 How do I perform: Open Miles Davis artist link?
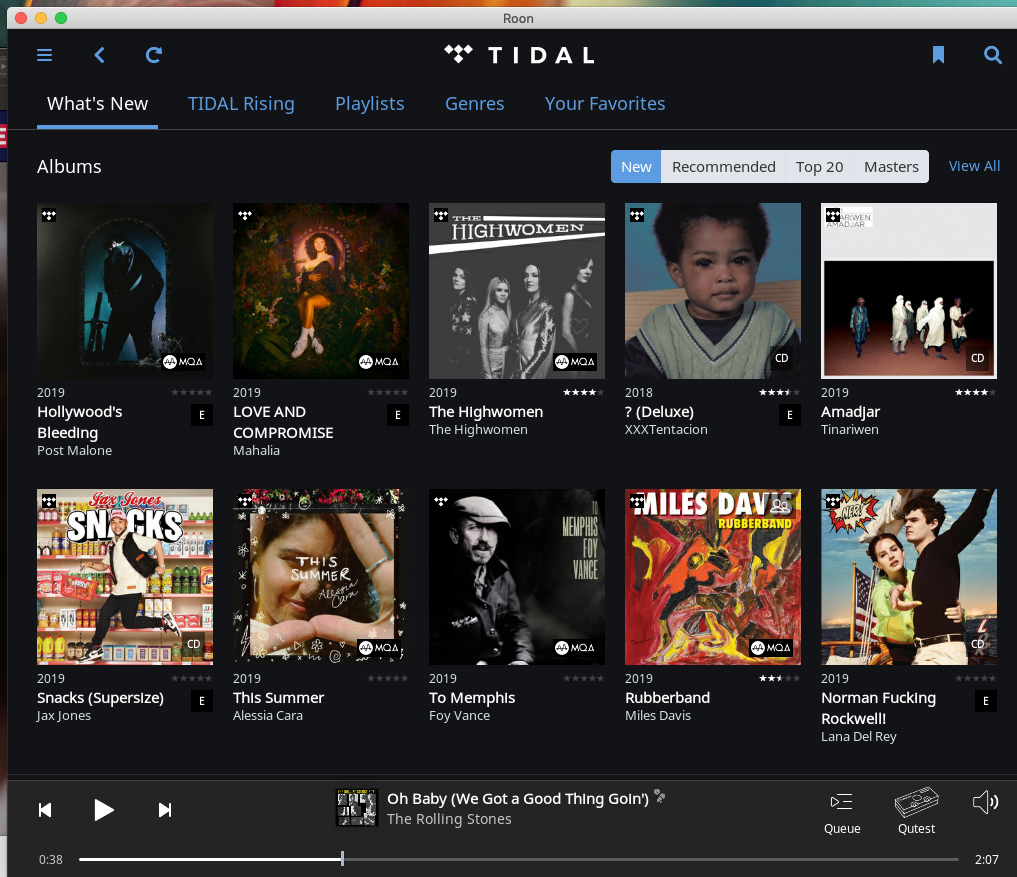[658, 715]
